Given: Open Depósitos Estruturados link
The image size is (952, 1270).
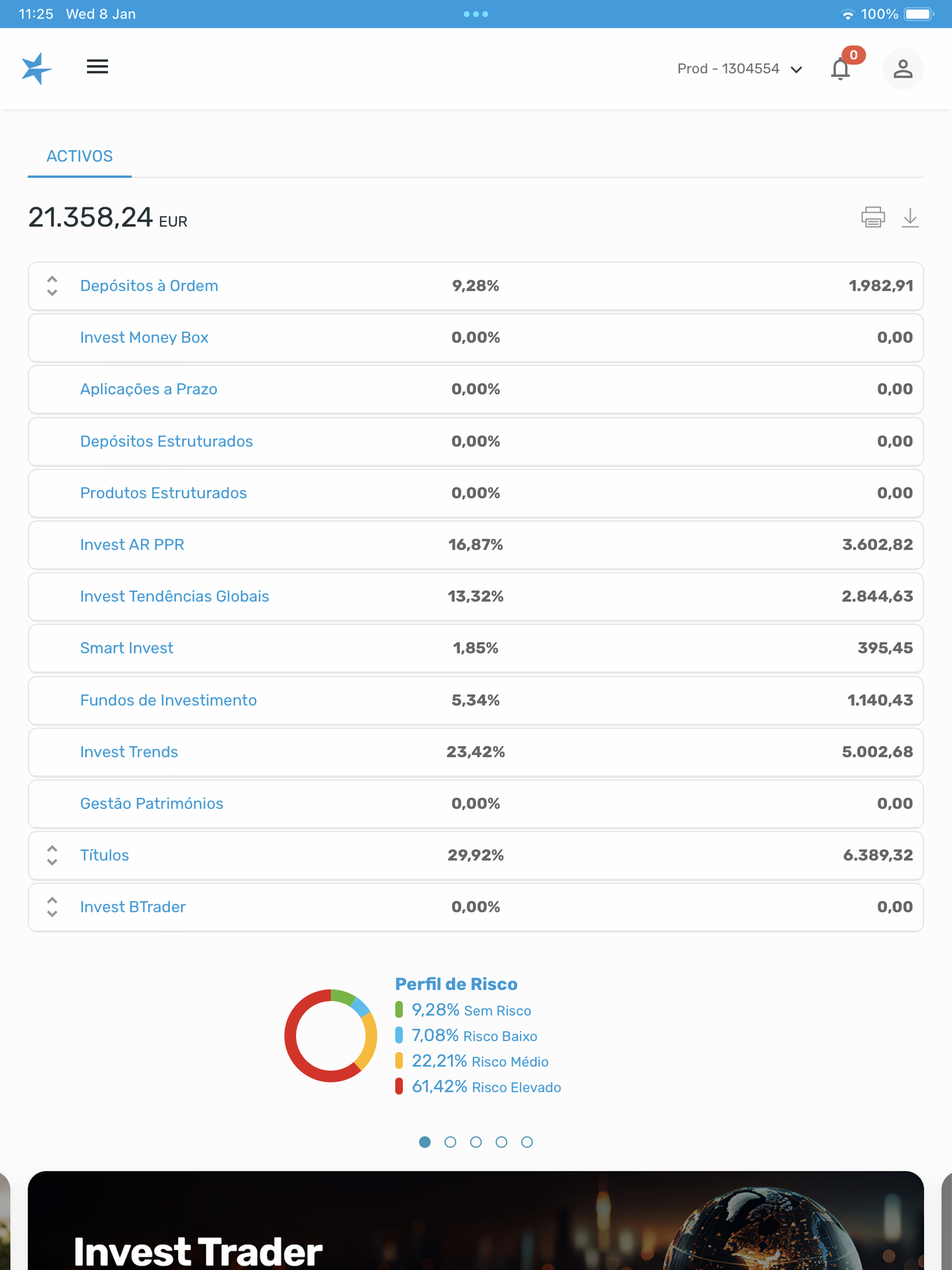Looking at the screenshot, I should (166, 441).
